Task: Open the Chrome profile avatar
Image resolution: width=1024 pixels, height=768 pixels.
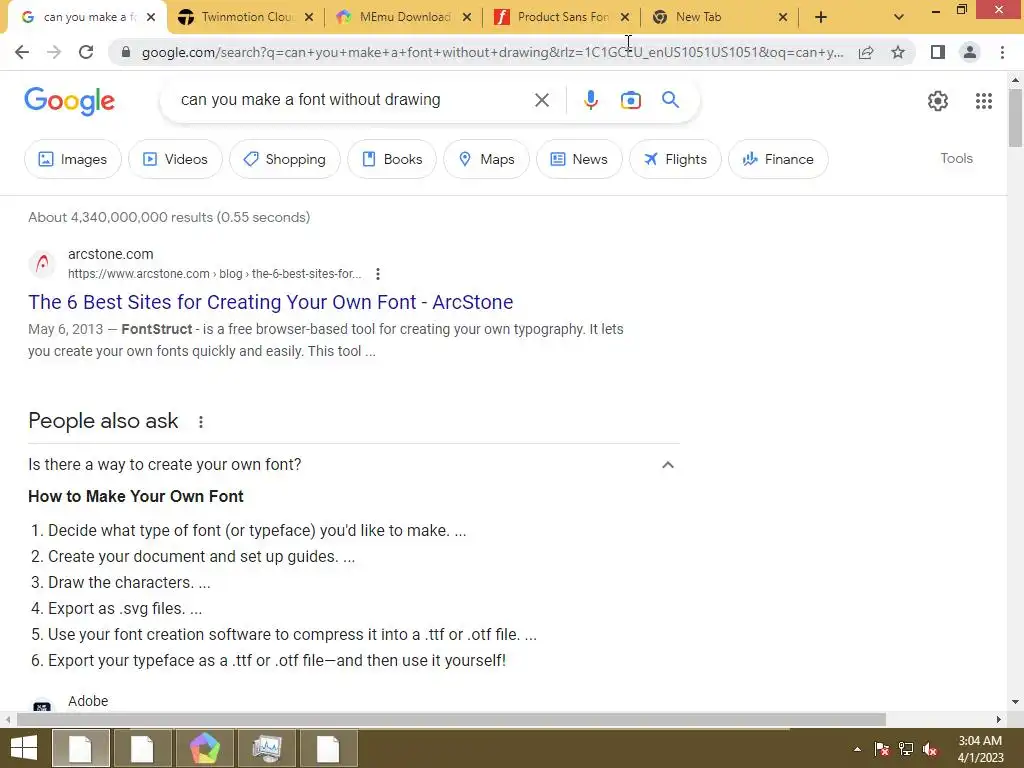Action: point(970,52)
